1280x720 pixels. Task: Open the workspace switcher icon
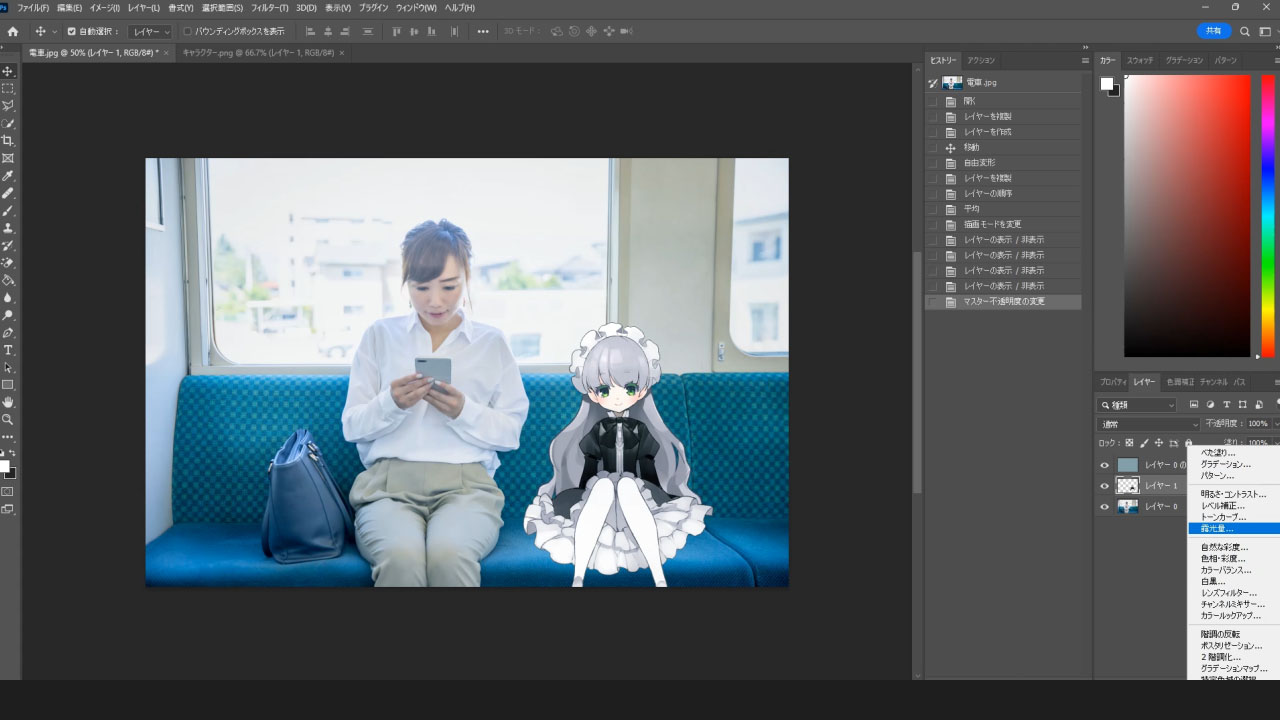(x=1266, y=31)
